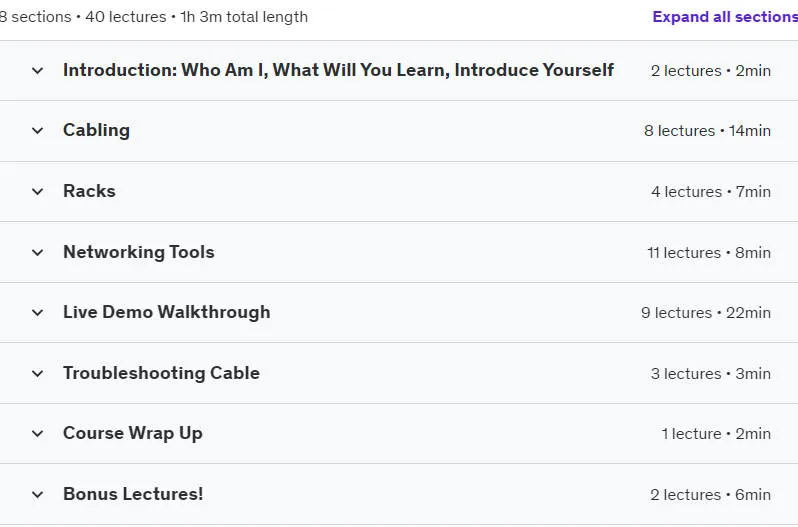Click the Course Wrap Up chevron

38,433
